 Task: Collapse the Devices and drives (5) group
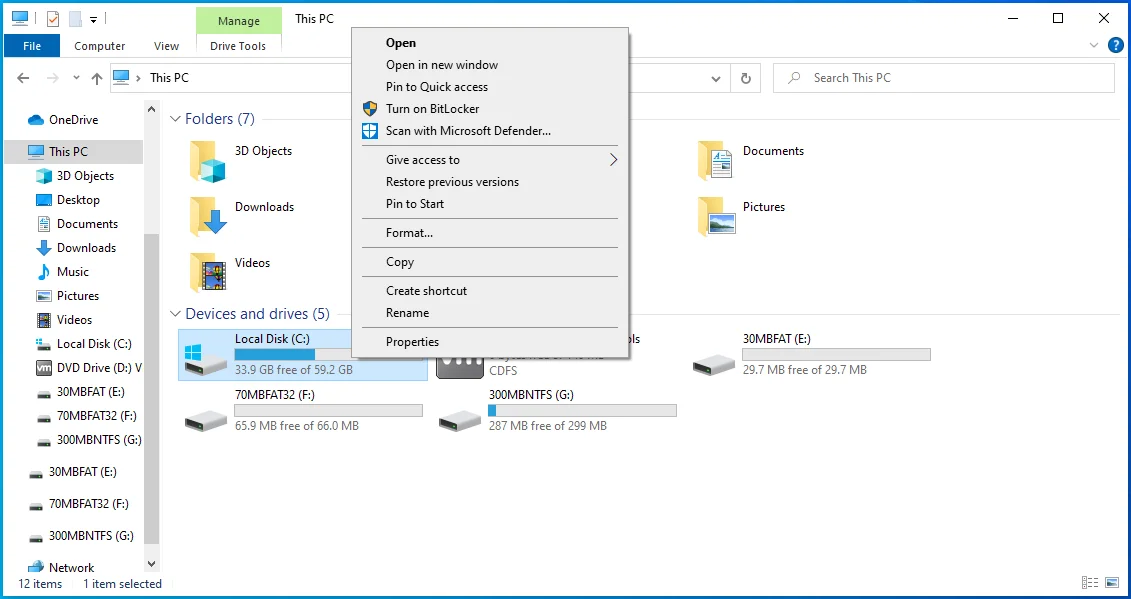click(x=175, y=314)
